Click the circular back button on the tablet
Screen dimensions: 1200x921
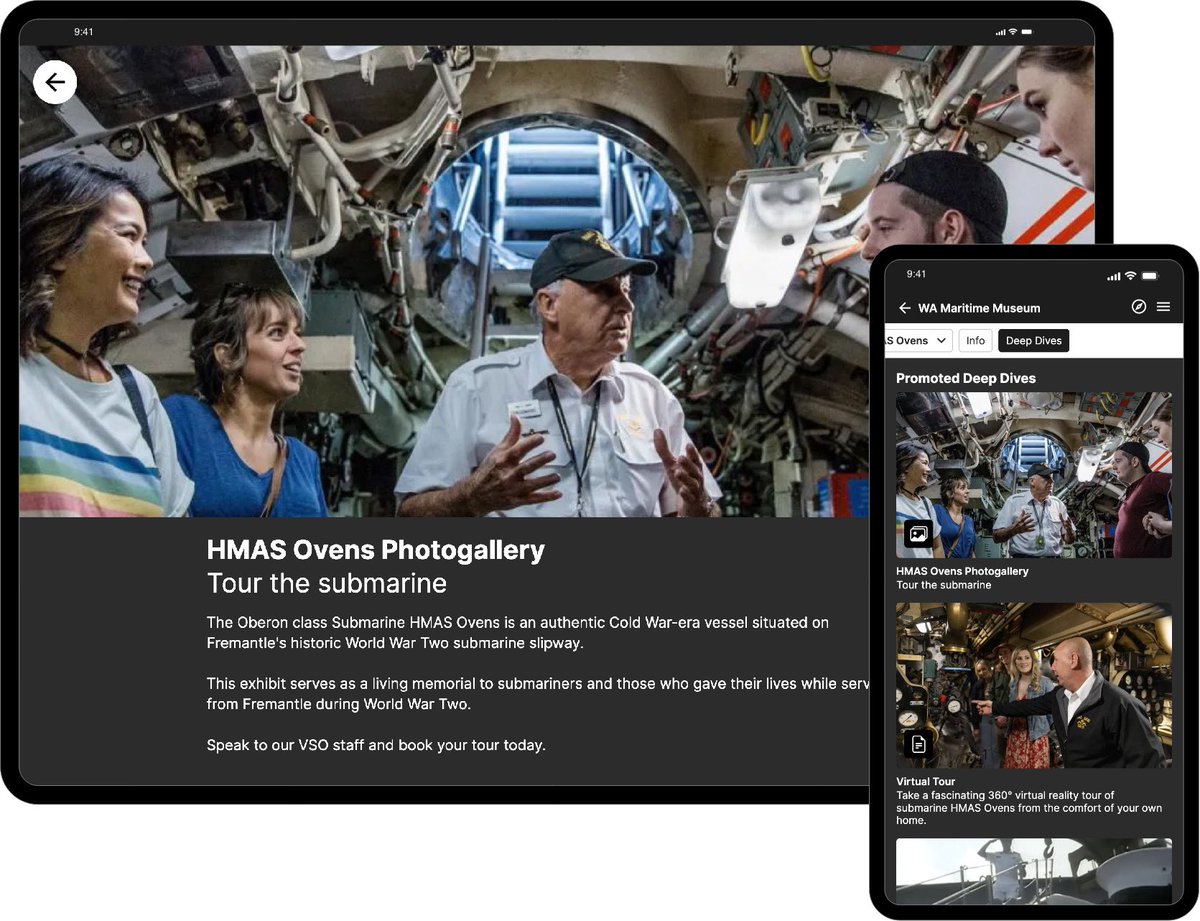pyautogui.click(x=55, y=82)
